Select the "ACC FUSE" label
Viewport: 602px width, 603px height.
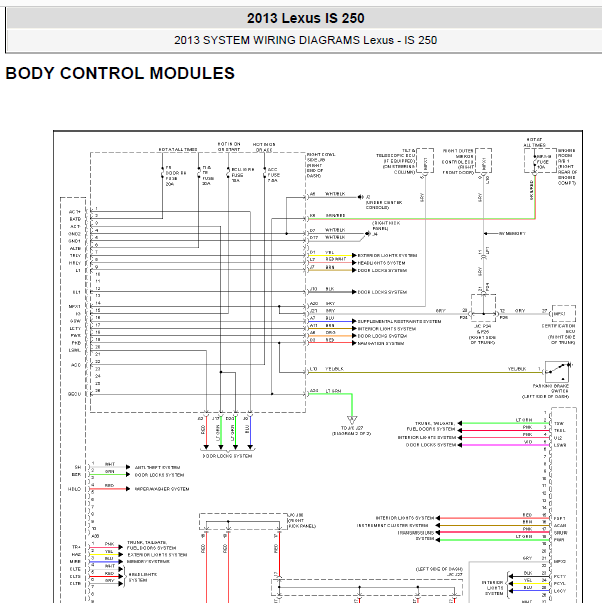tap(273, 175)
